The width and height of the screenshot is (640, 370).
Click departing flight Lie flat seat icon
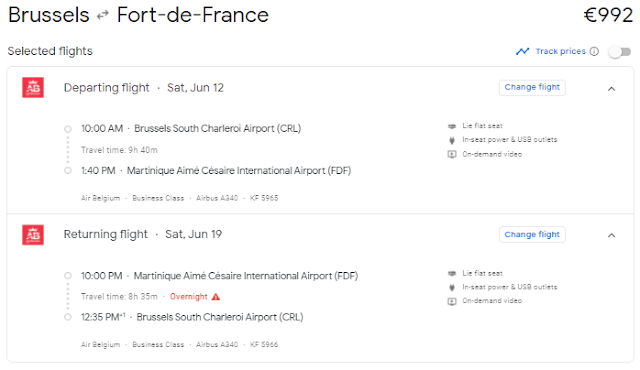pyautogui.click(x=452, y=126)
